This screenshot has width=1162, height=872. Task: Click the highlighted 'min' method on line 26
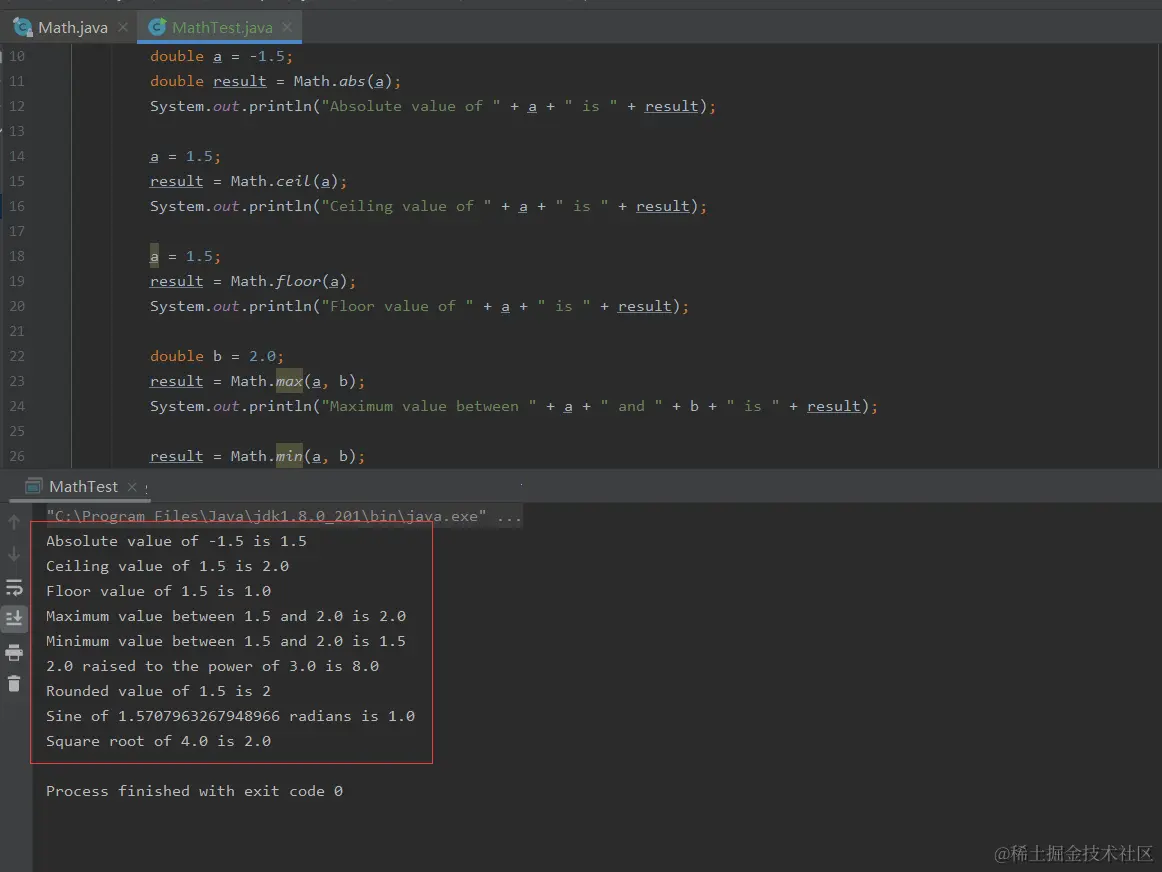(289, 456)
